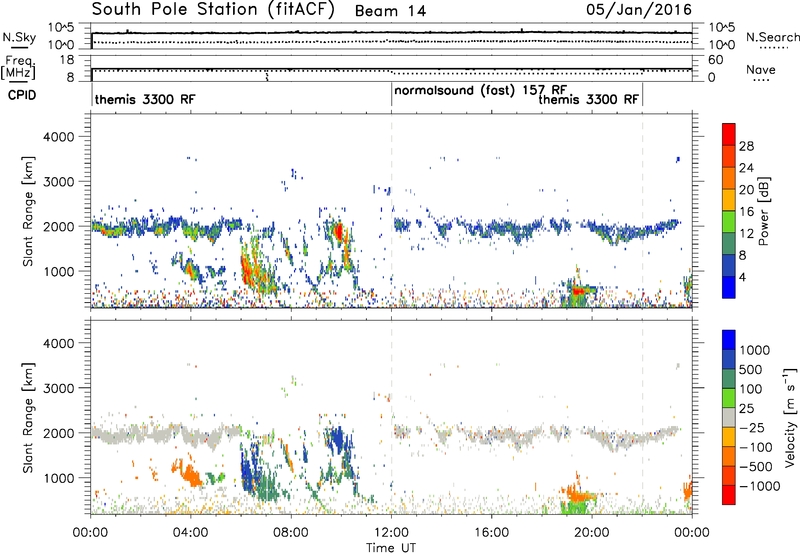Click '500' on the Velocity colorbar scale
The height and width of the screenshot is (554, 800).
coord(751,370)
